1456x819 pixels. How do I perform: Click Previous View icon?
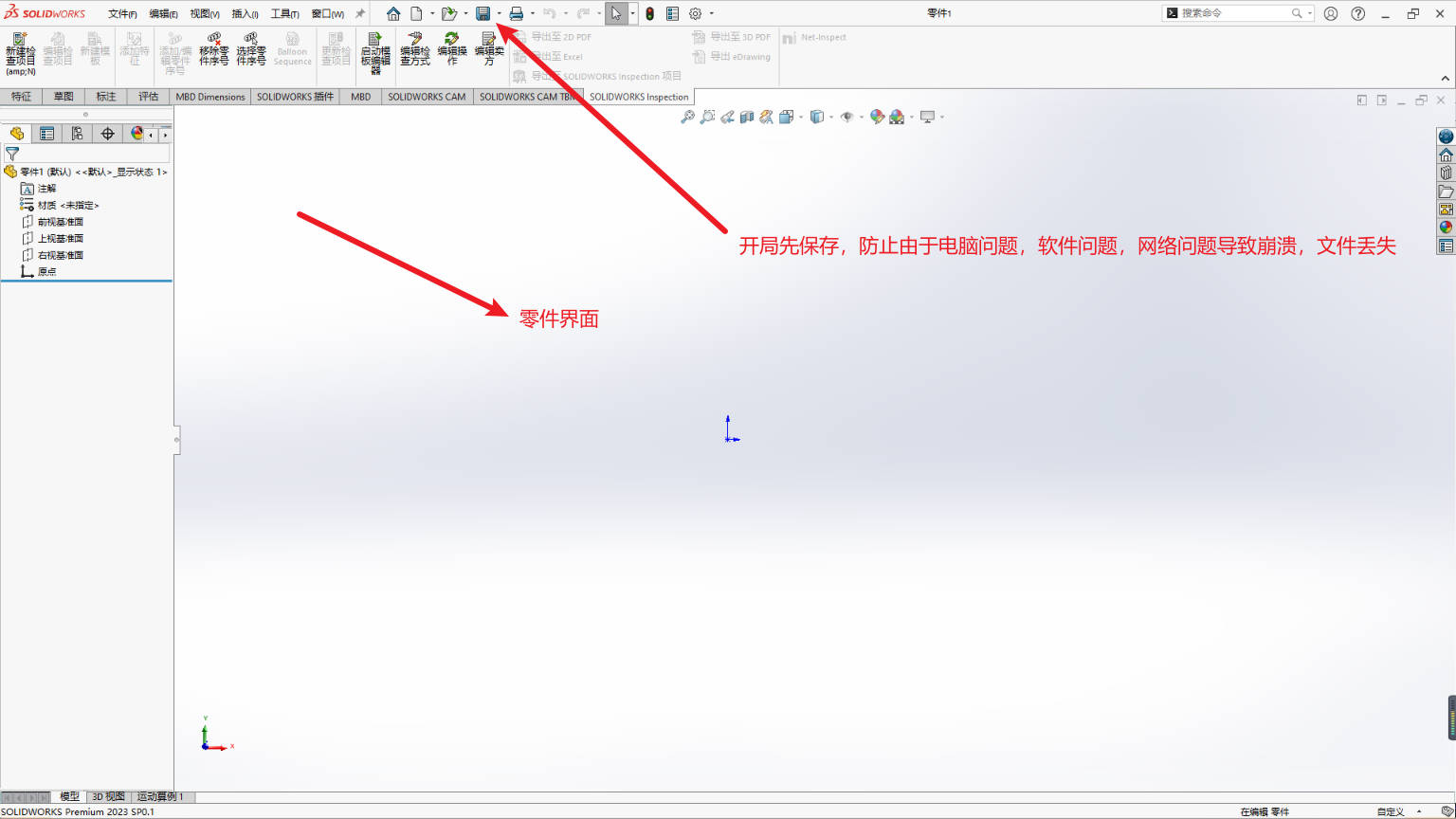tap(727, 117)
